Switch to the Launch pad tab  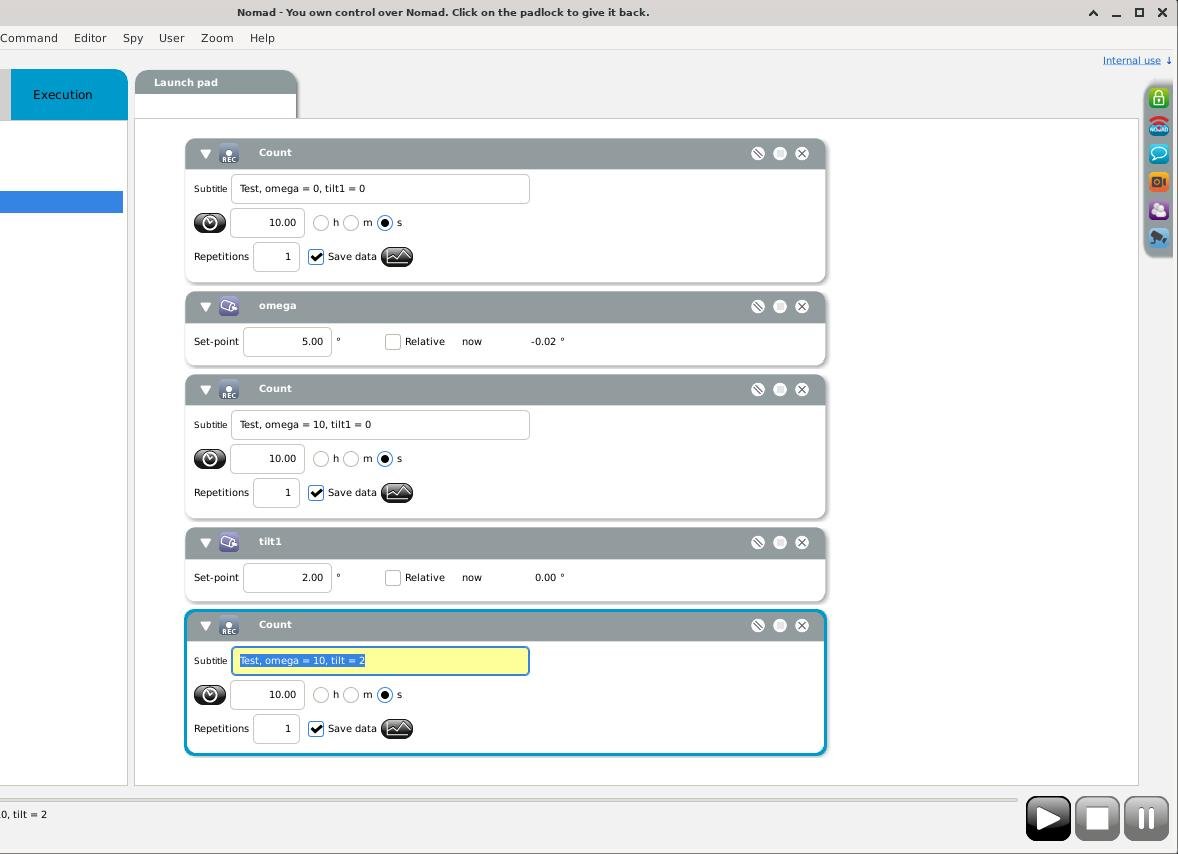coord(186,83)
